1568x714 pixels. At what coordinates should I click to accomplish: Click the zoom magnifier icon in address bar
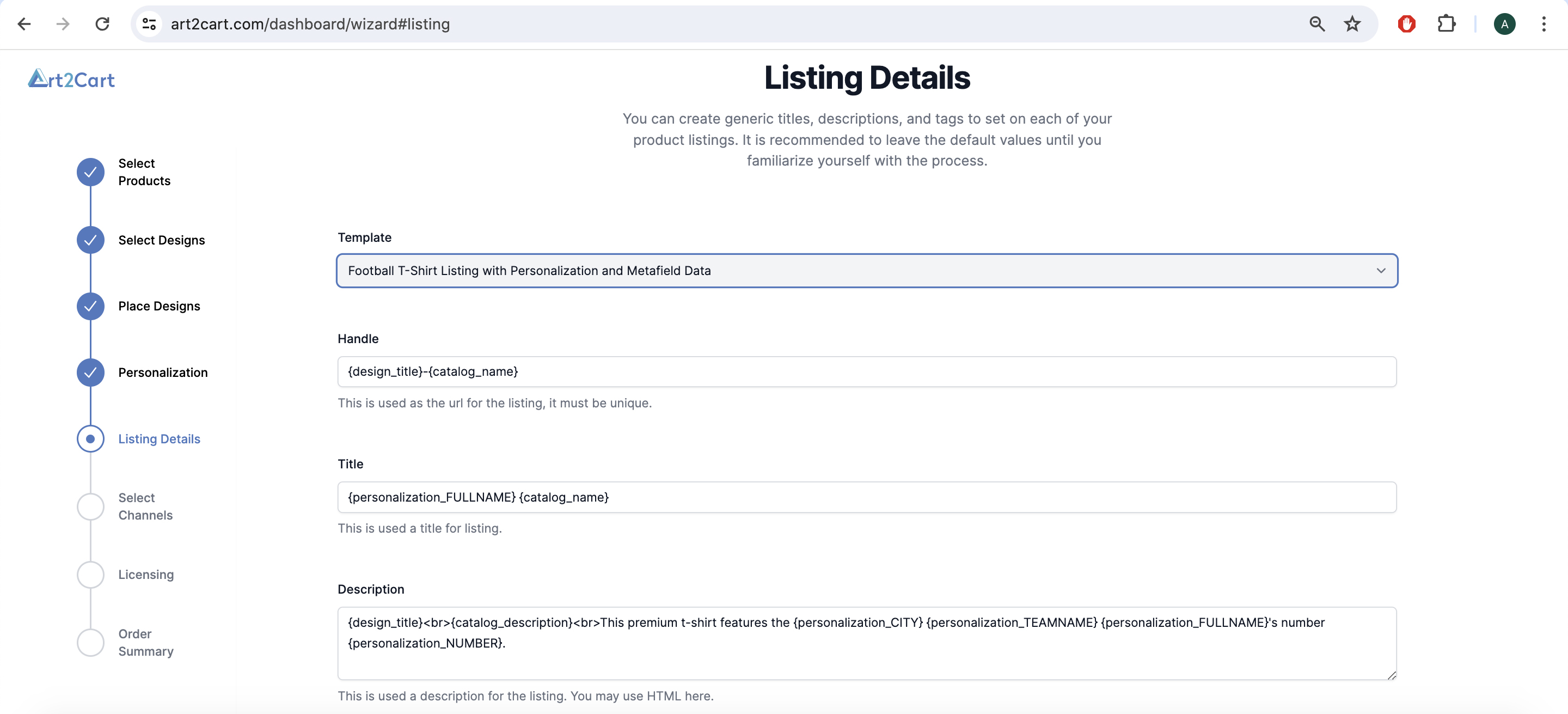tap(1316, 24)
